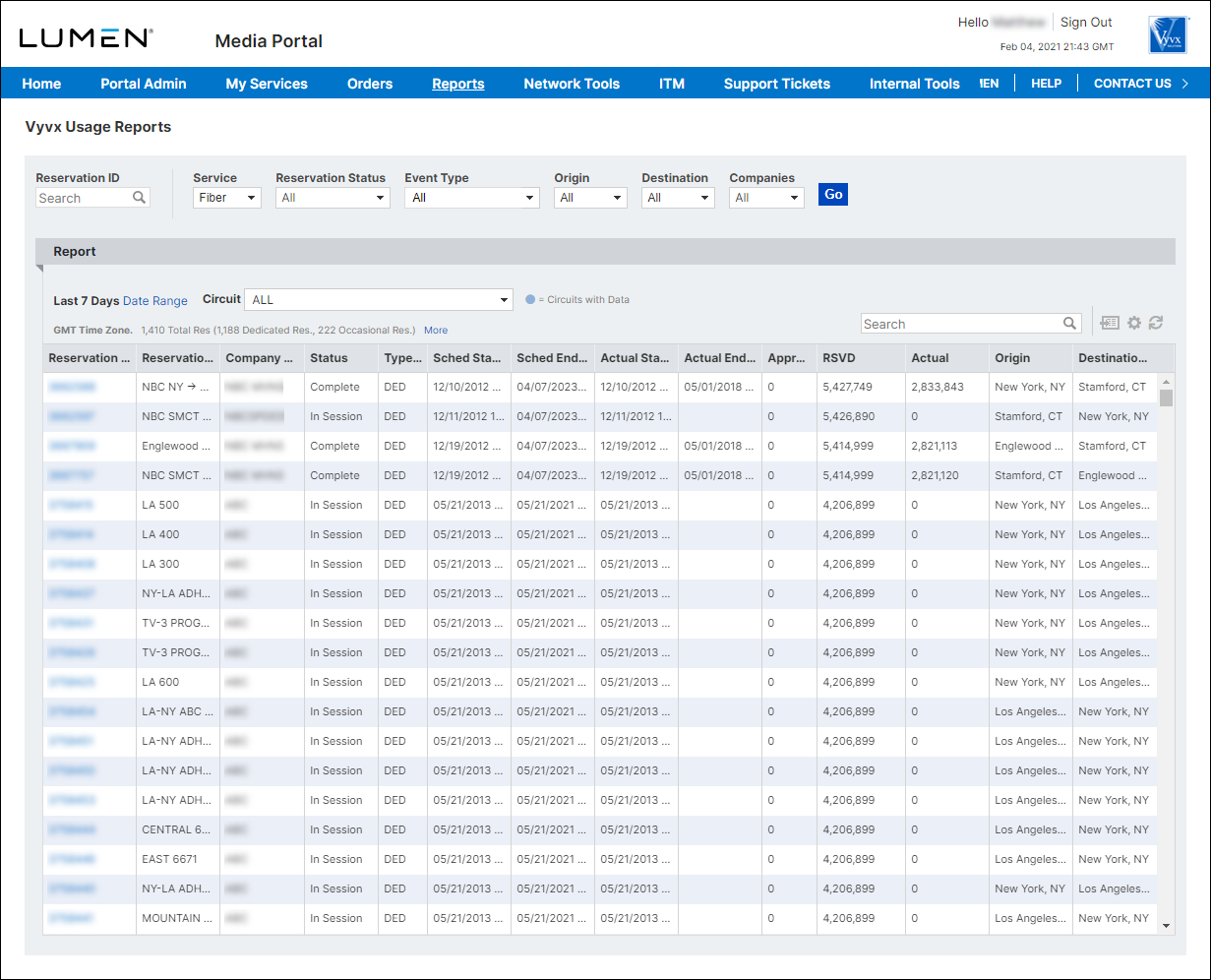Click the Go button
This screenshot has width=1211, height=980.
click(x=833, y=195)
